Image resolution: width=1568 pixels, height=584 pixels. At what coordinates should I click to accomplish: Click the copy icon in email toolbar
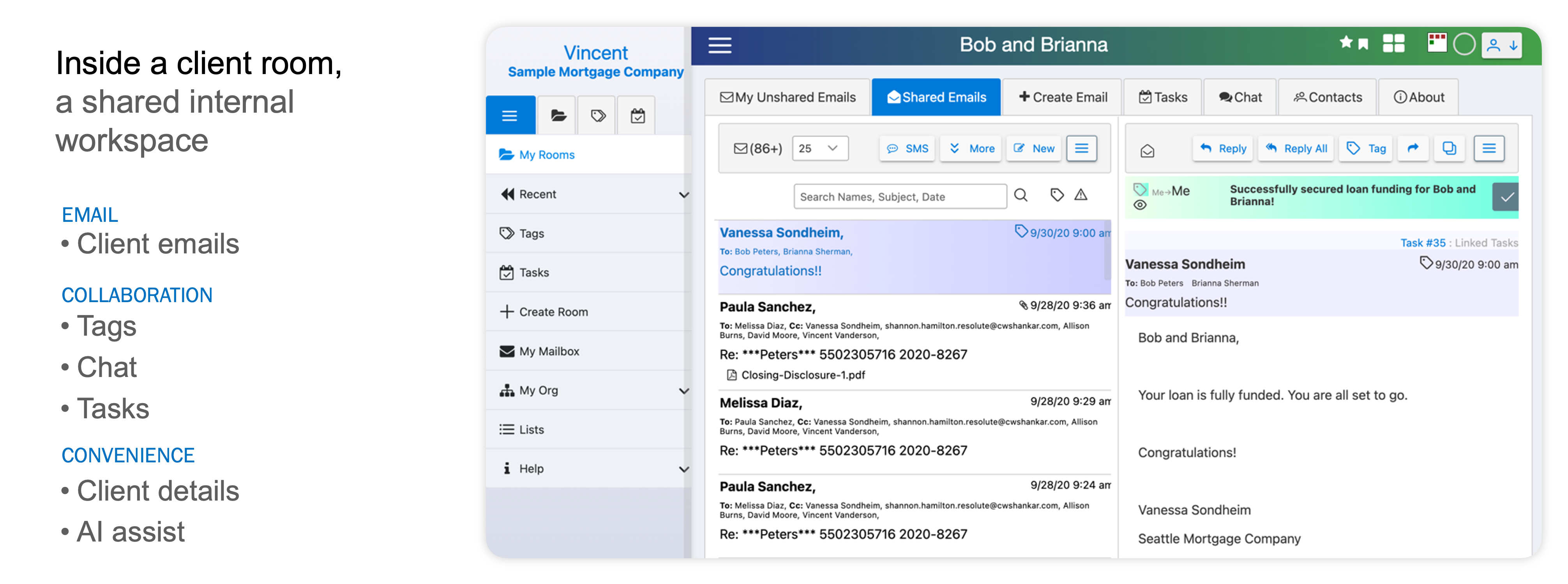(x=1449, y=149)
